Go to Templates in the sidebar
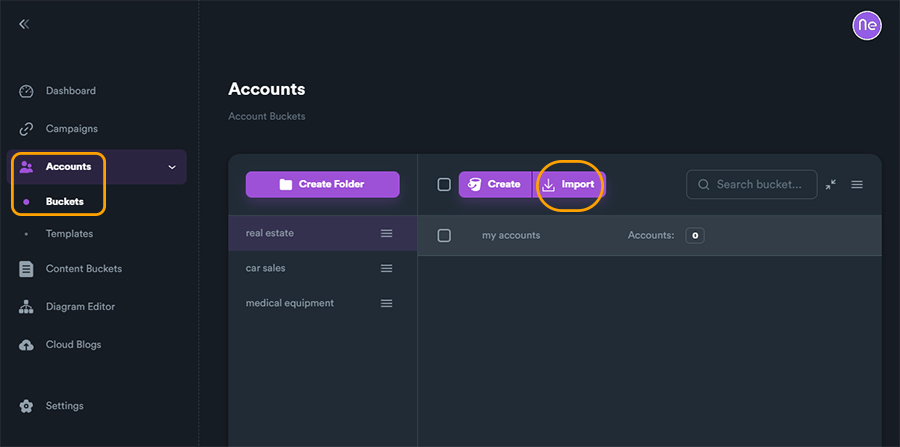 coord(69,234)
